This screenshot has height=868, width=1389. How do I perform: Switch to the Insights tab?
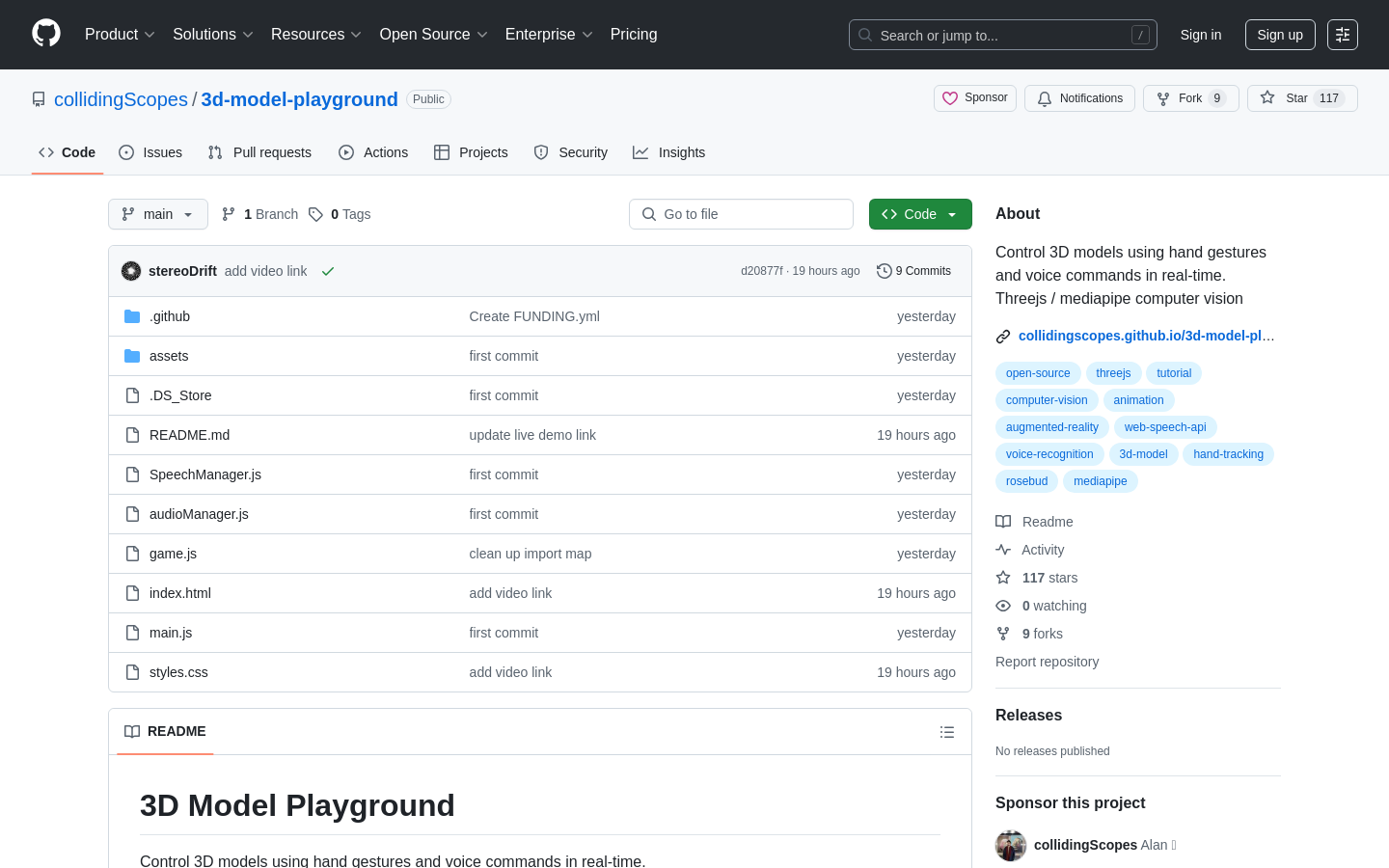click(x=669, y=152)
